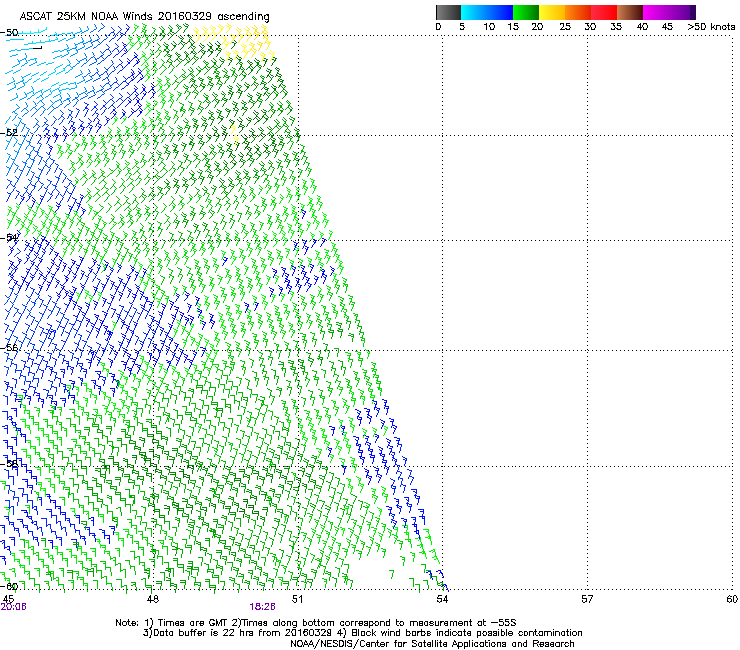Click the yellow wind barb cluster near -50
The height and width of the screenshot is (650, 740).
pos(234,40)
